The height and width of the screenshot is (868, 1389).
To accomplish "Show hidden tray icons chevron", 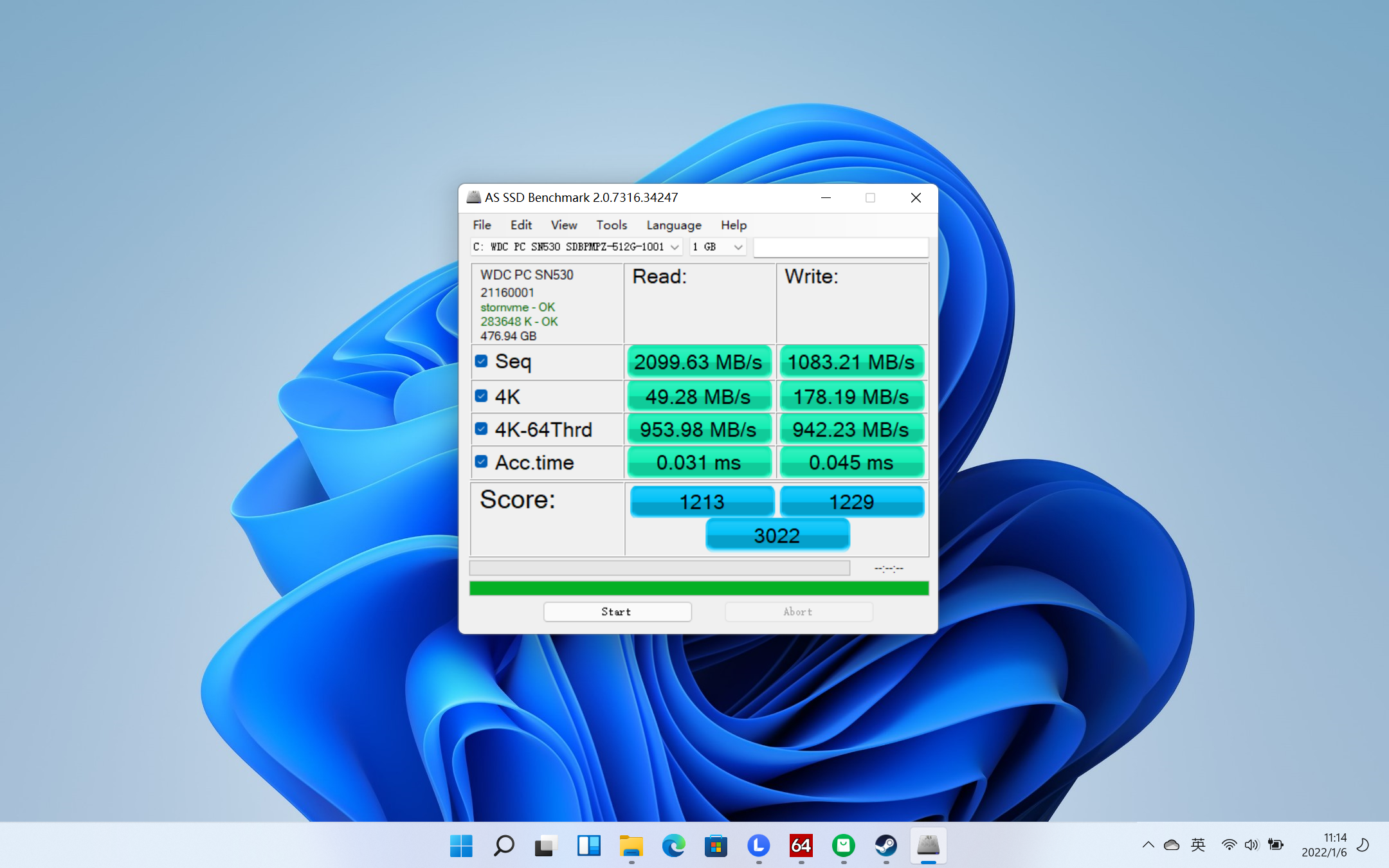I will 1148,845.
